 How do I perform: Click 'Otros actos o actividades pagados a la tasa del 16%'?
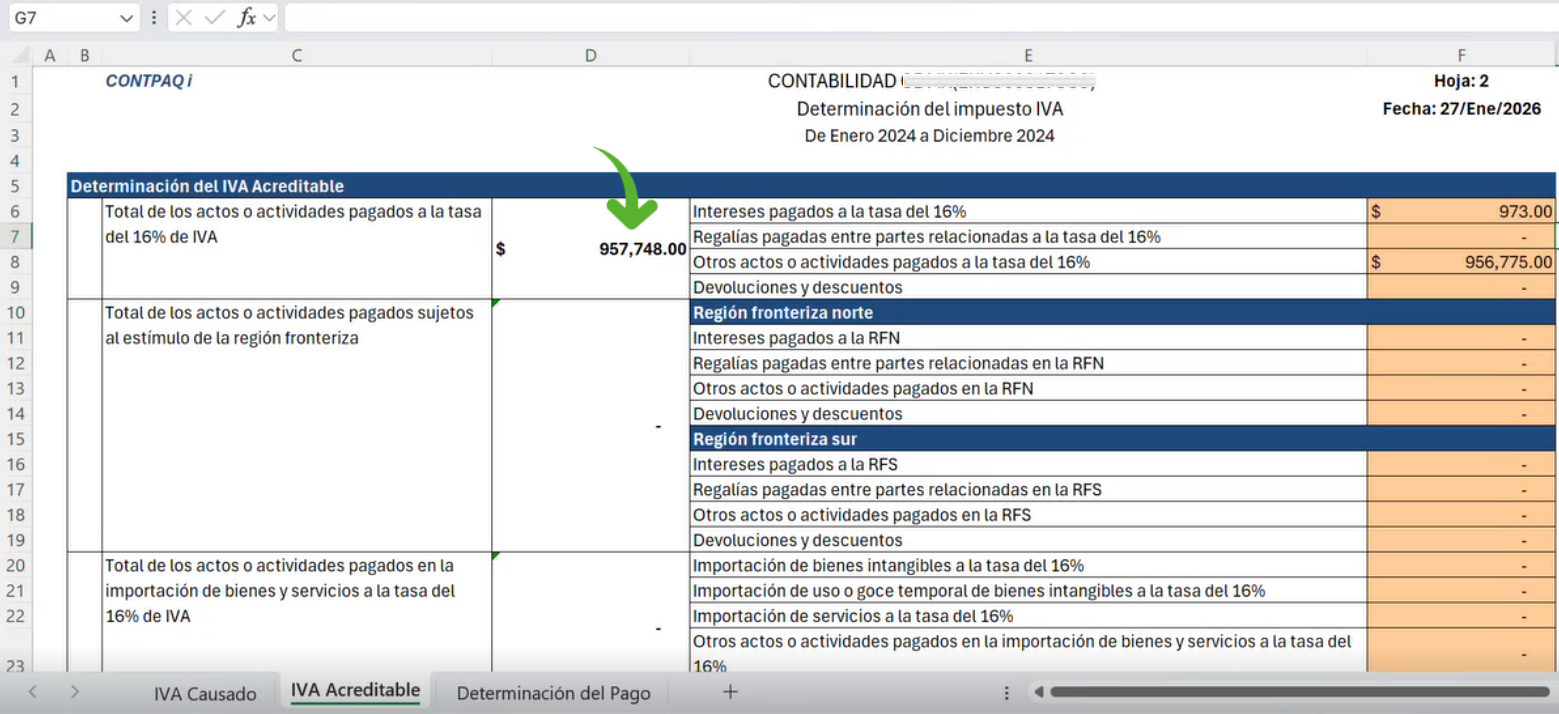891,262
